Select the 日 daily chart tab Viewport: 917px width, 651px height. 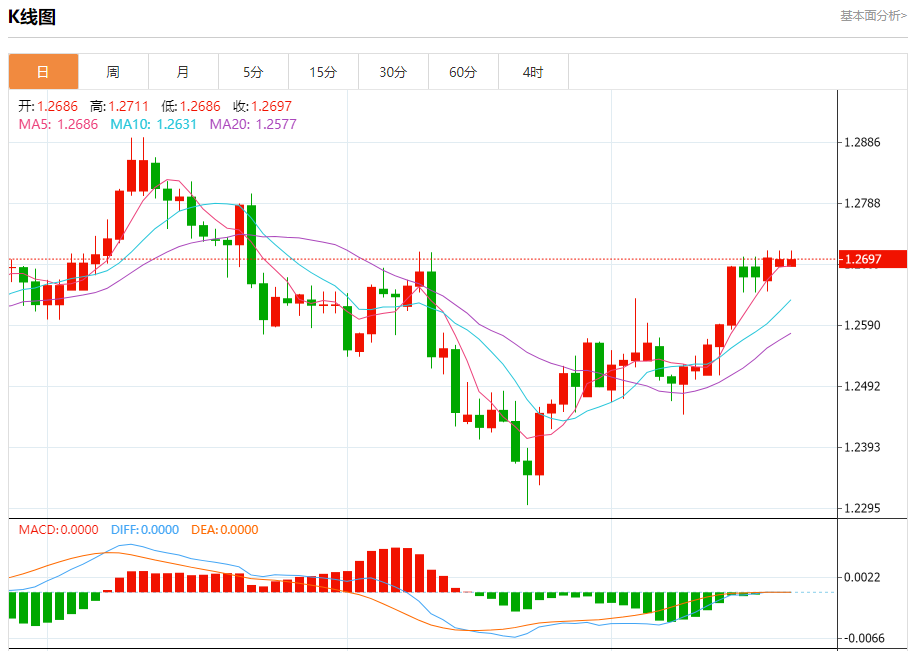pos(43,72)
